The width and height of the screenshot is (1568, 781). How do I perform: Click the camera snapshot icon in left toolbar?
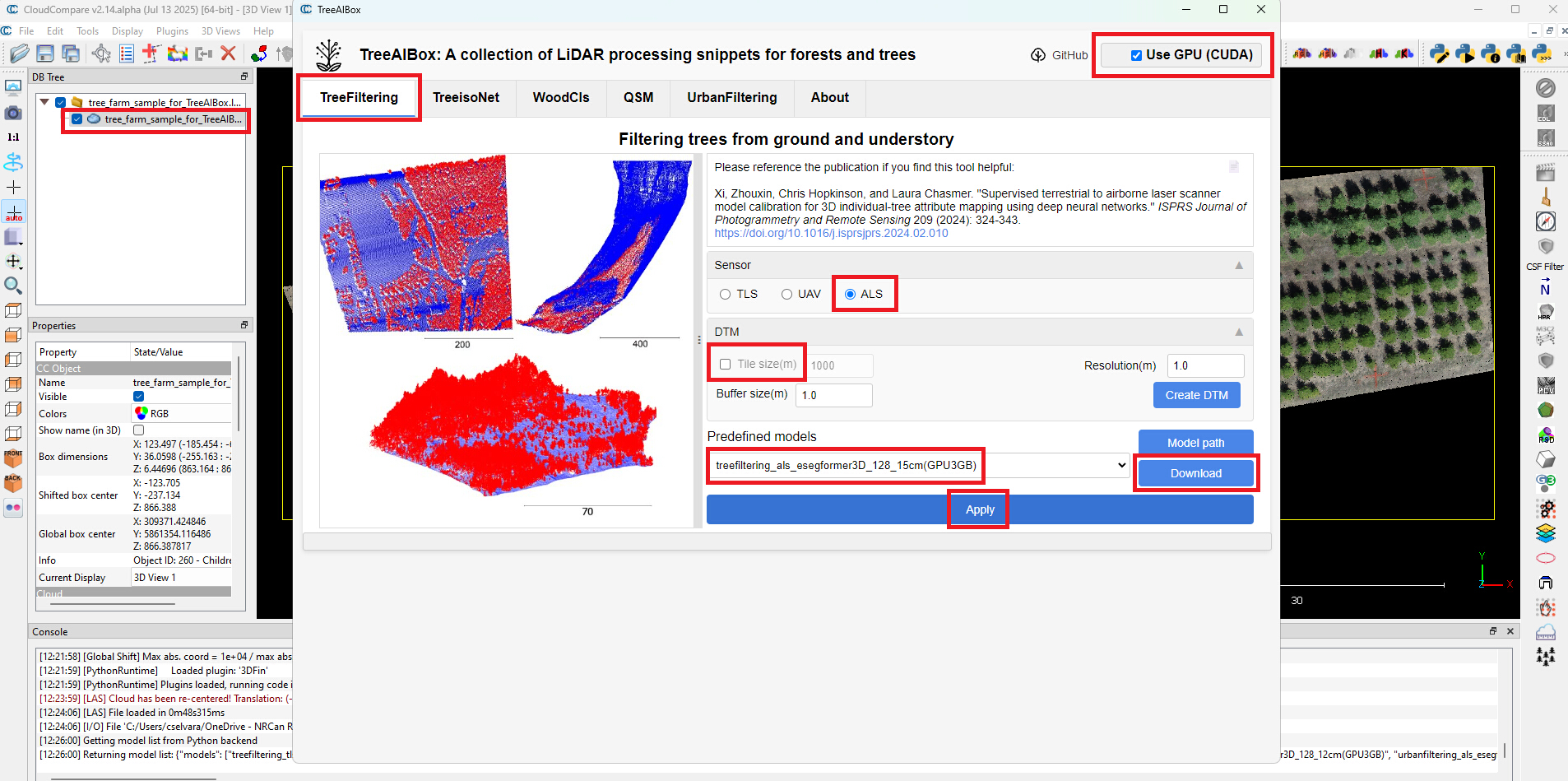[x=13, y=113]
